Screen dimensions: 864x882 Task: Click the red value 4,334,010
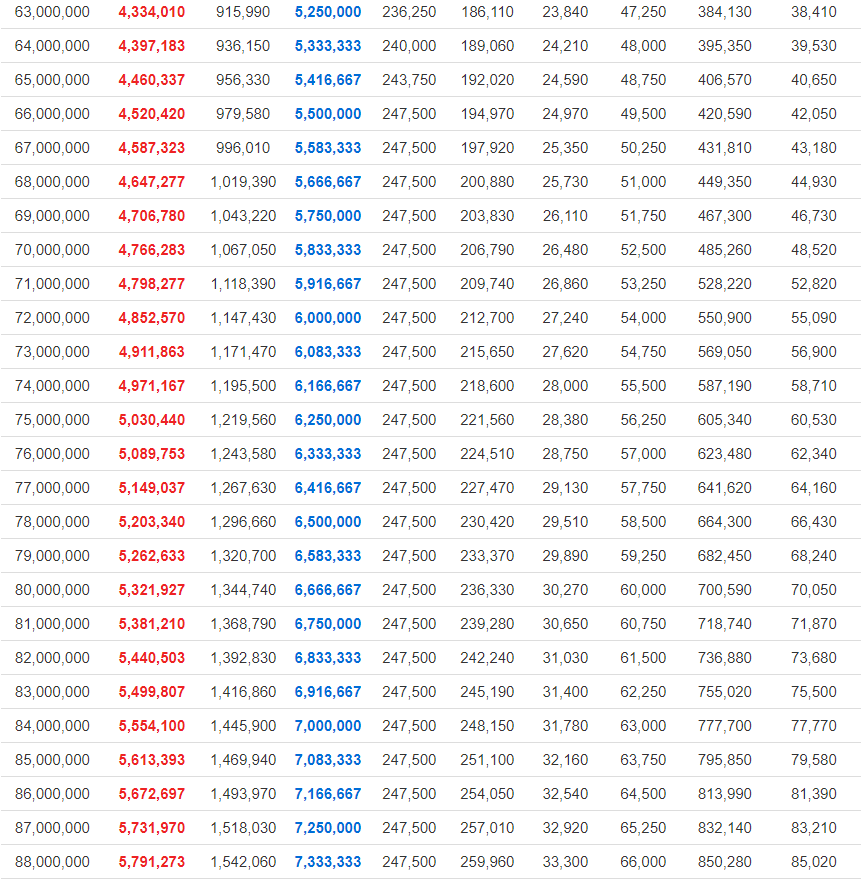coord(152,12)
